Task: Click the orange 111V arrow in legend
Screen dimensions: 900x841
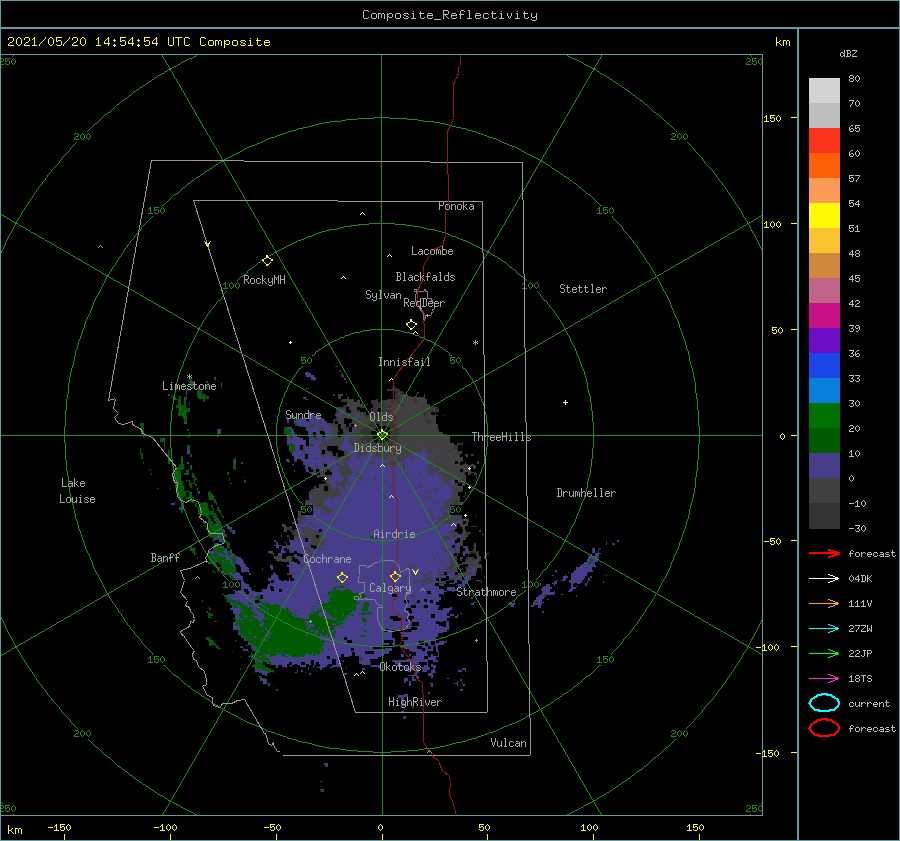Action: [x=824, y=603]
